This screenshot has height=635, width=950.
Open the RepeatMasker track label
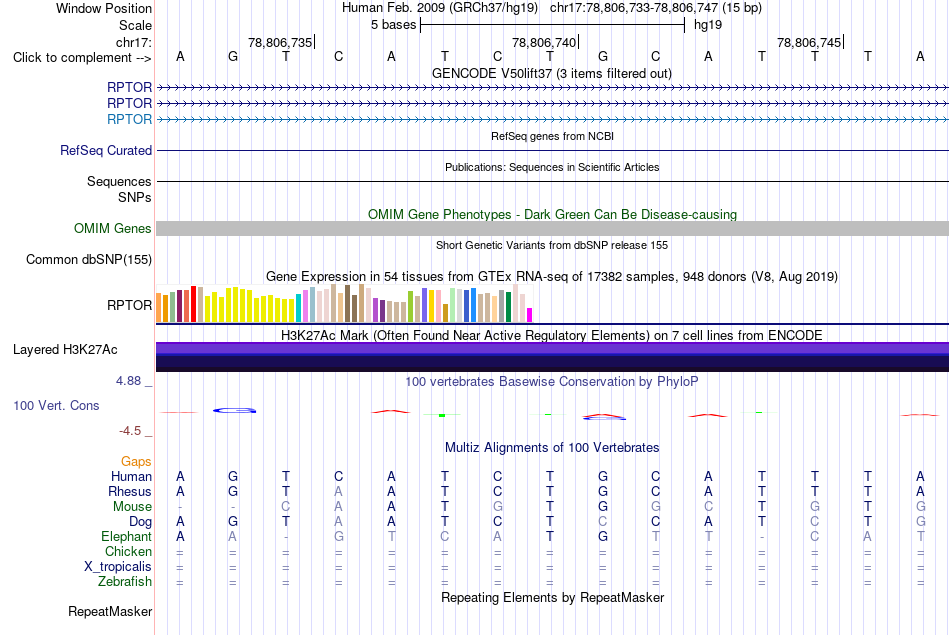click(x=110, y=611)
